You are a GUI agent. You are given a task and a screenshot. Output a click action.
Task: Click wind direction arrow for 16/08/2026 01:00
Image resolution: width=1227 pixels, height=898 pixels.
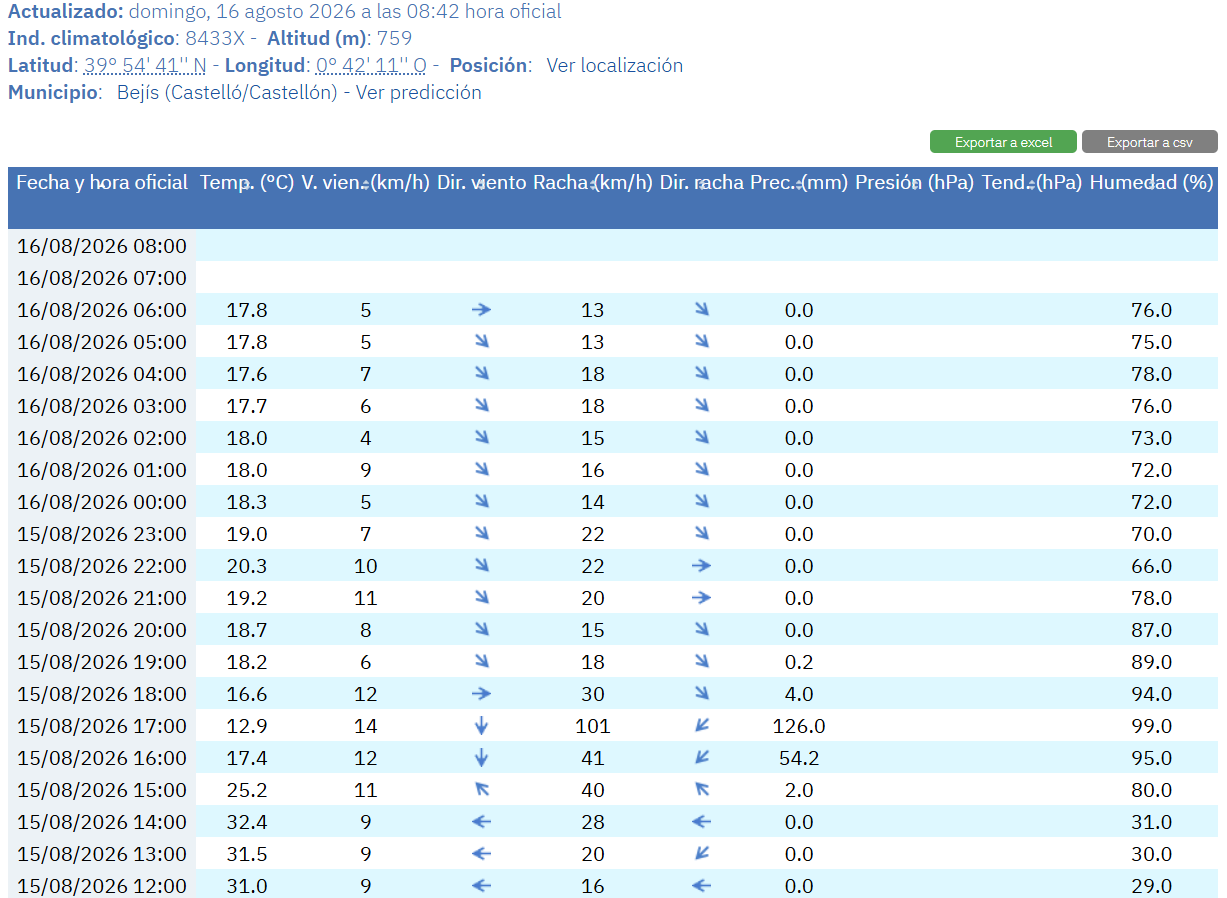(x=481, y=470)
